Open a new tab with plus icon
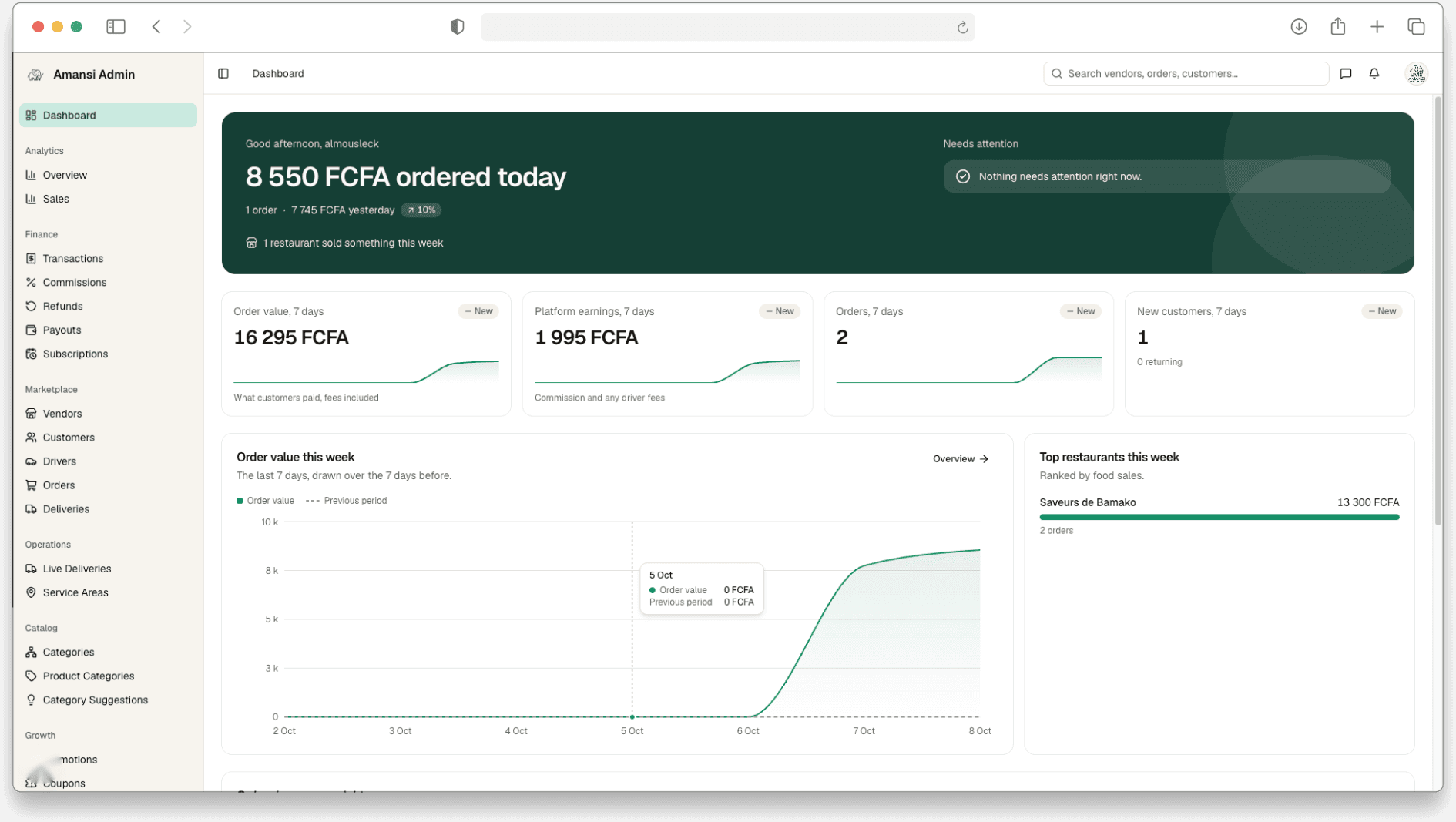Screen dimensions: 1456x822 1377,27
